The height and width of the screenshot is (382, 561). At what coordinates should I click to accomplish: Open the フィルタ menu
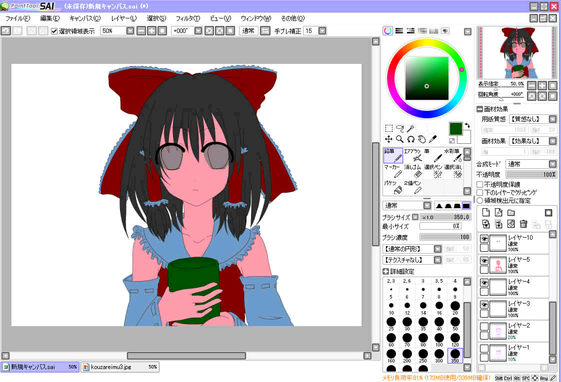point(187,19)
